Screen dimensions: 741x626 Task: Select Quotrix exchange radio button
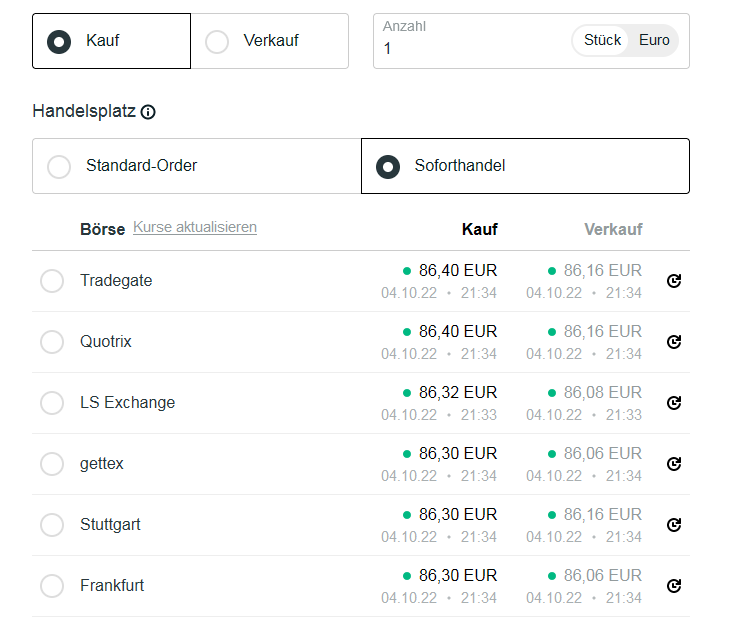pyautogui.click(x=52, y=342)
